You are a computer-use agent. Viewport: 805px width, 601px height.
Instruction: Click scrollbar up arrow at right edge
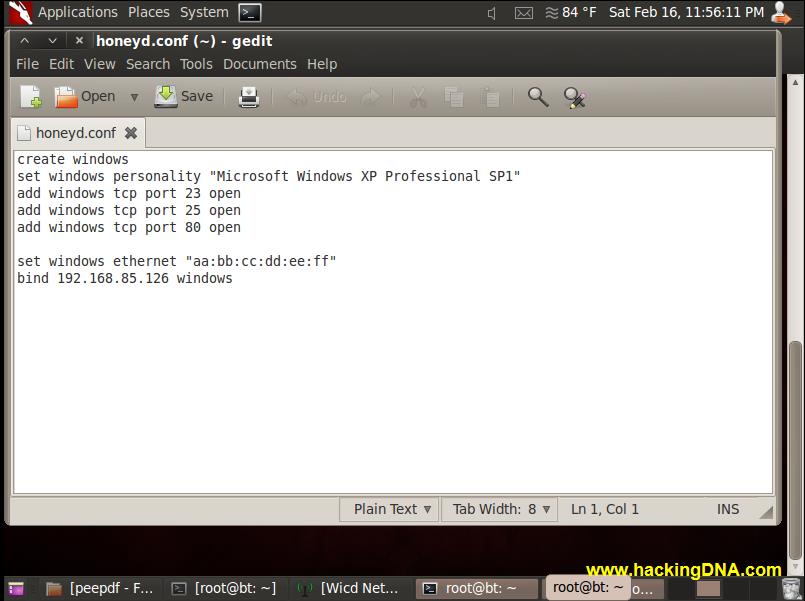(x=795, y=82)
